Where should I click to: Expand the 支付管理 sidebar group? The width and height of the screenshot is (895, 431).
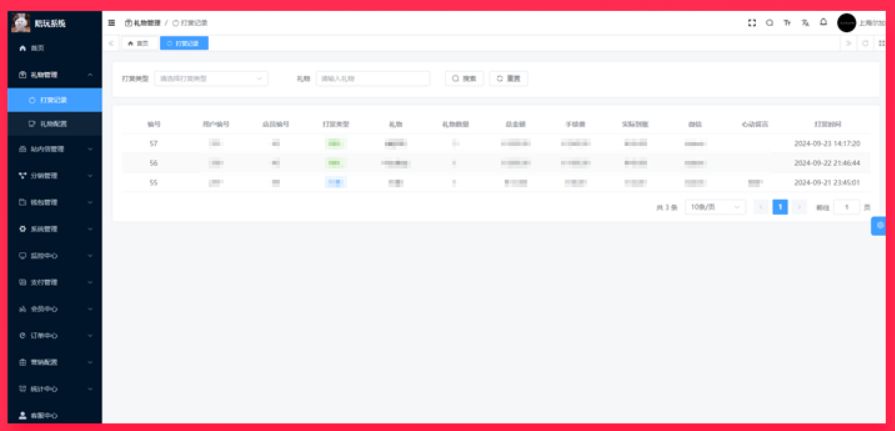click(x=55, y=282)
